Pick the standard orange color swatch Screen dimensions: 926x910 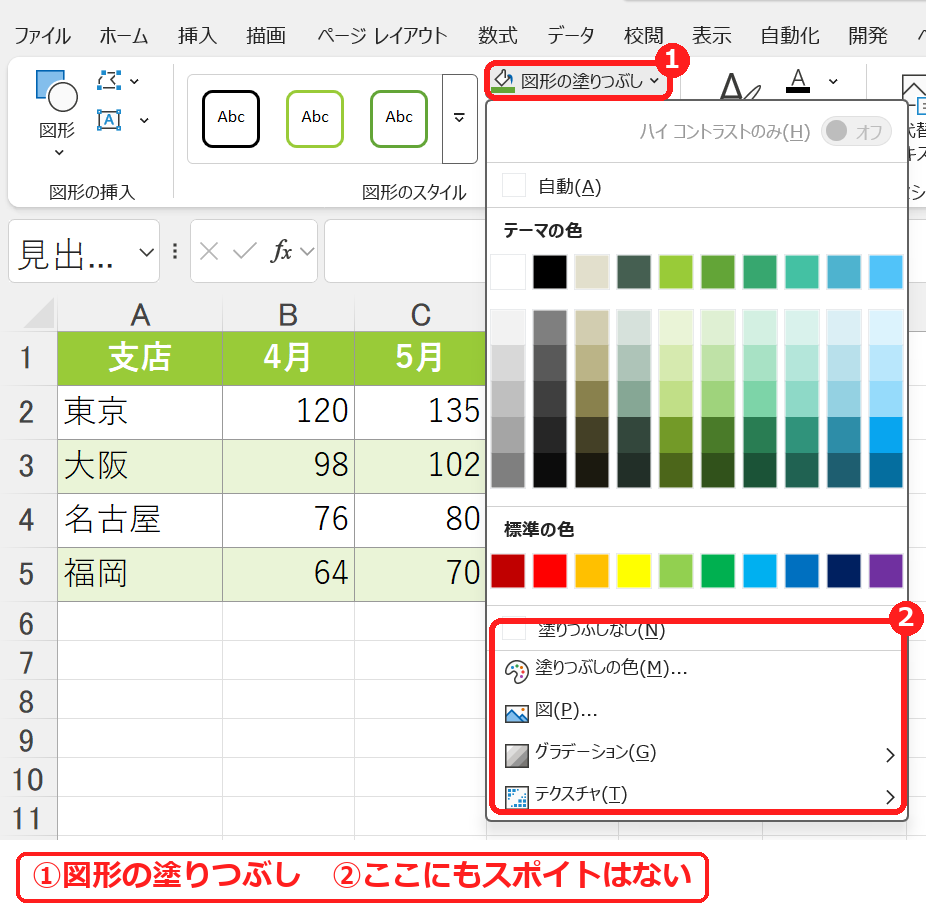point(592,571)
